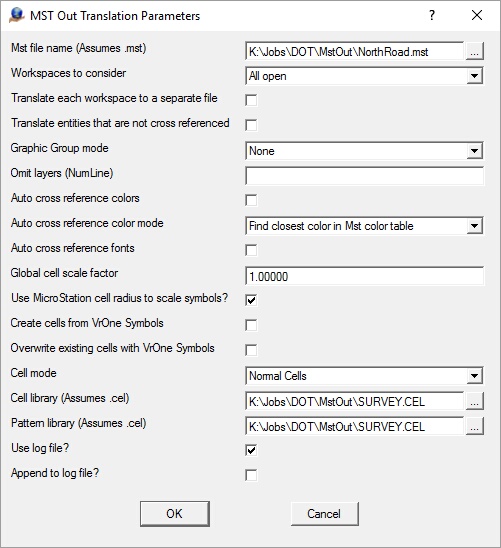The image size is (501, 548).
Task: Enable Auto cross reference fonts
Action: [251, 250]
